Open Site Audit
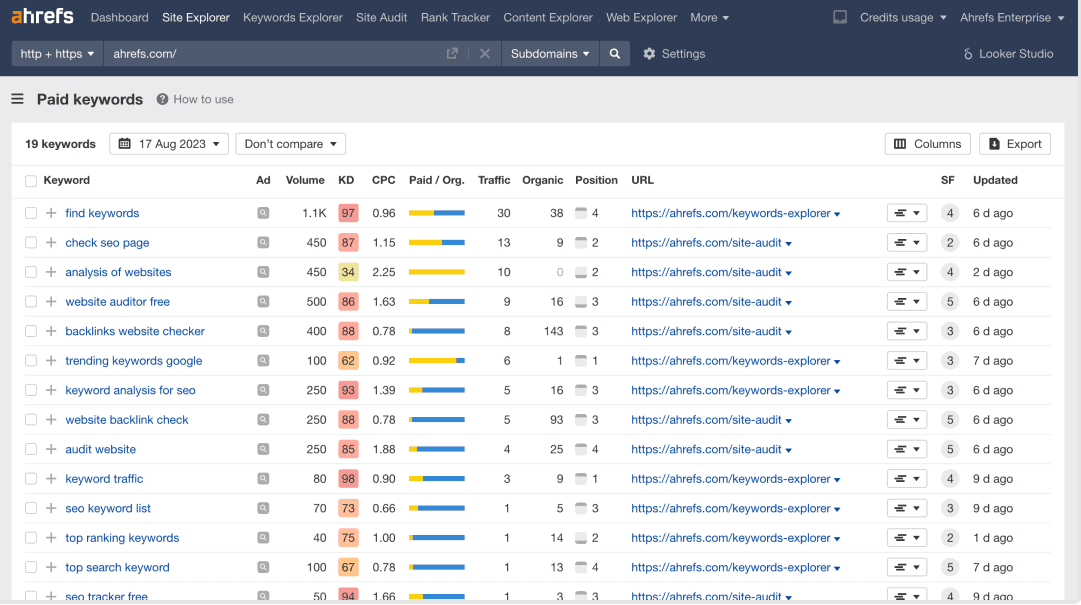This screenshot has height=605, width=1081. pos(381,17)
